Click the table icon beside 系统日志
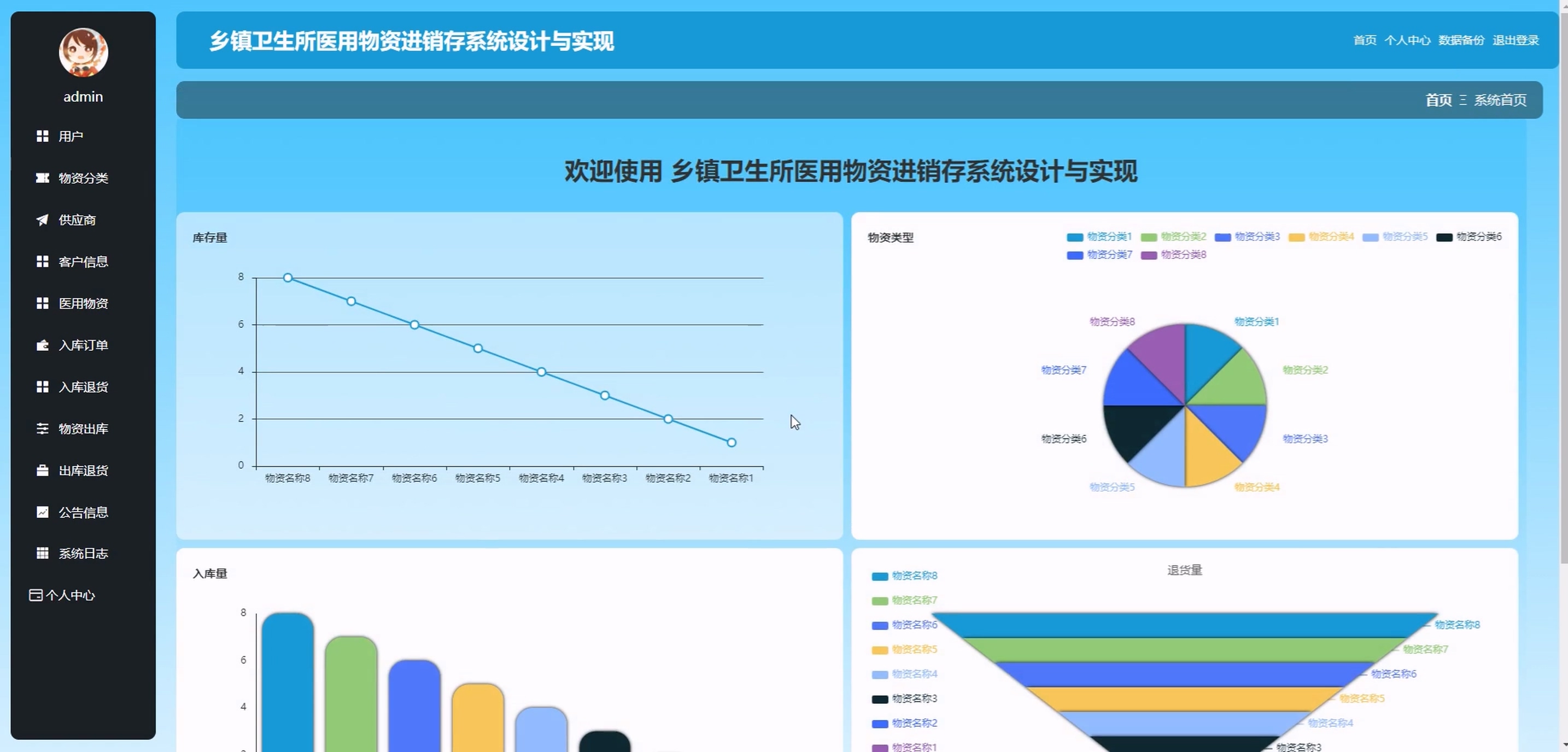Screen dimensions: 1568x752 42,553
